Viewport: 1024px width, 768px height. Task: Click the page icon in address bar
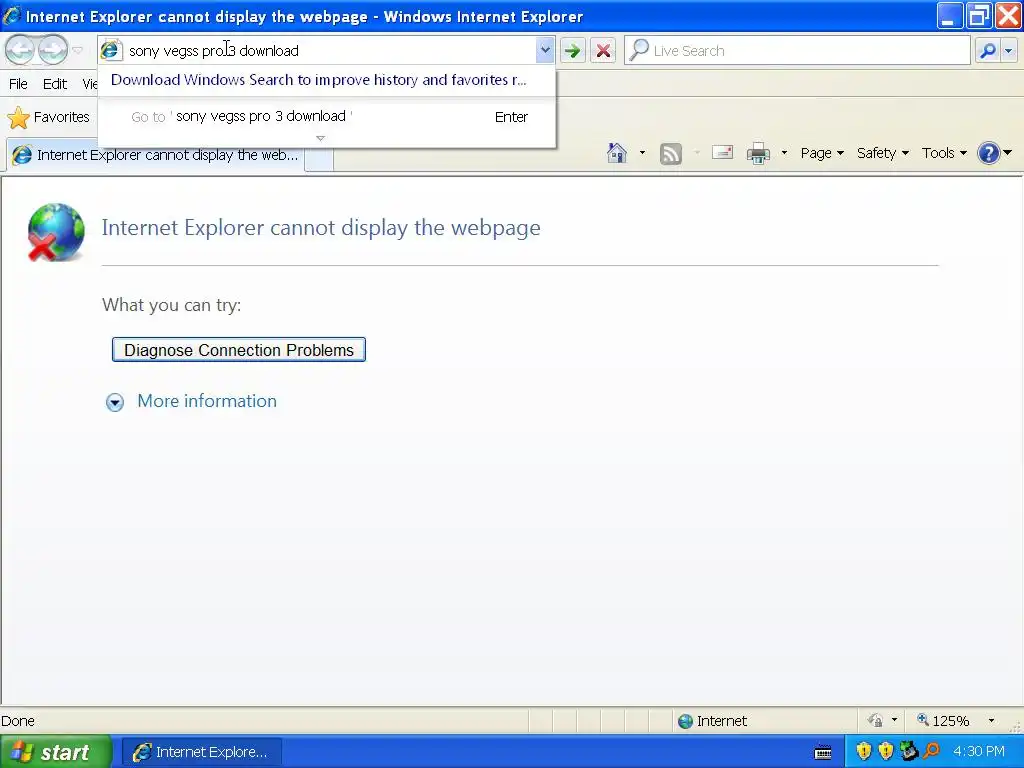(x=111, y=50)
